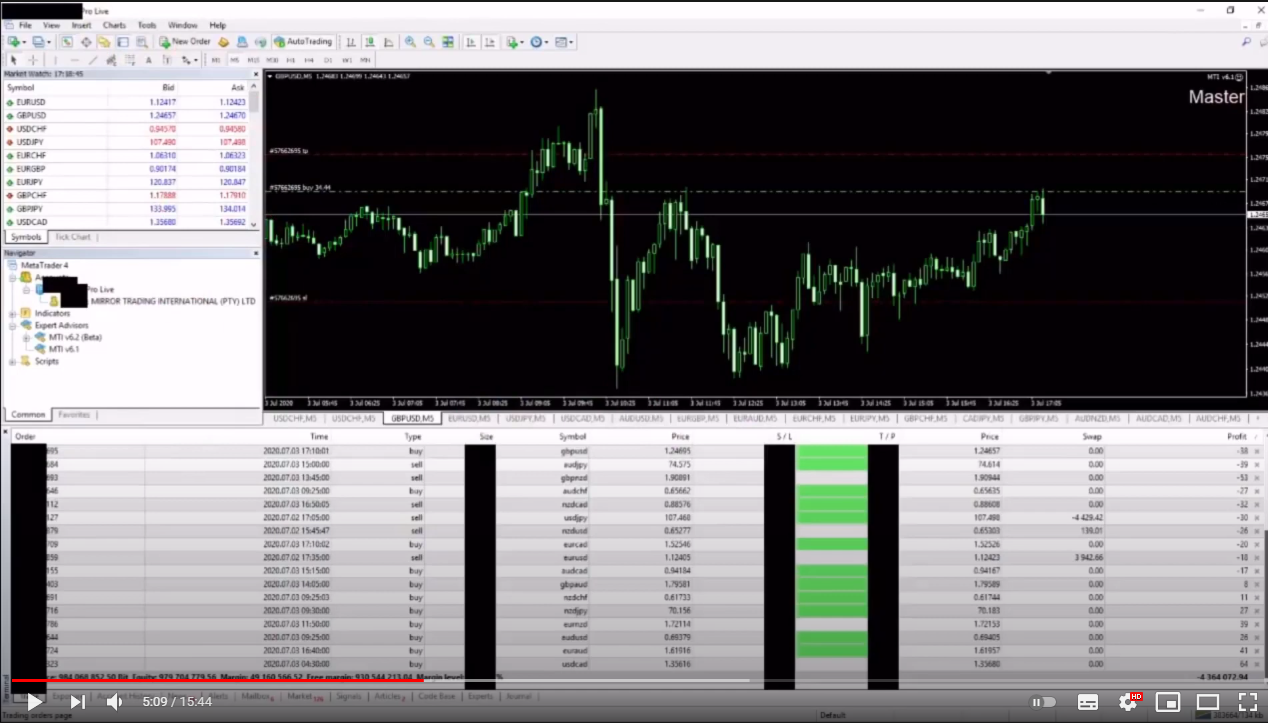Click the chart zoom in magnifier icon

(410, 42)
